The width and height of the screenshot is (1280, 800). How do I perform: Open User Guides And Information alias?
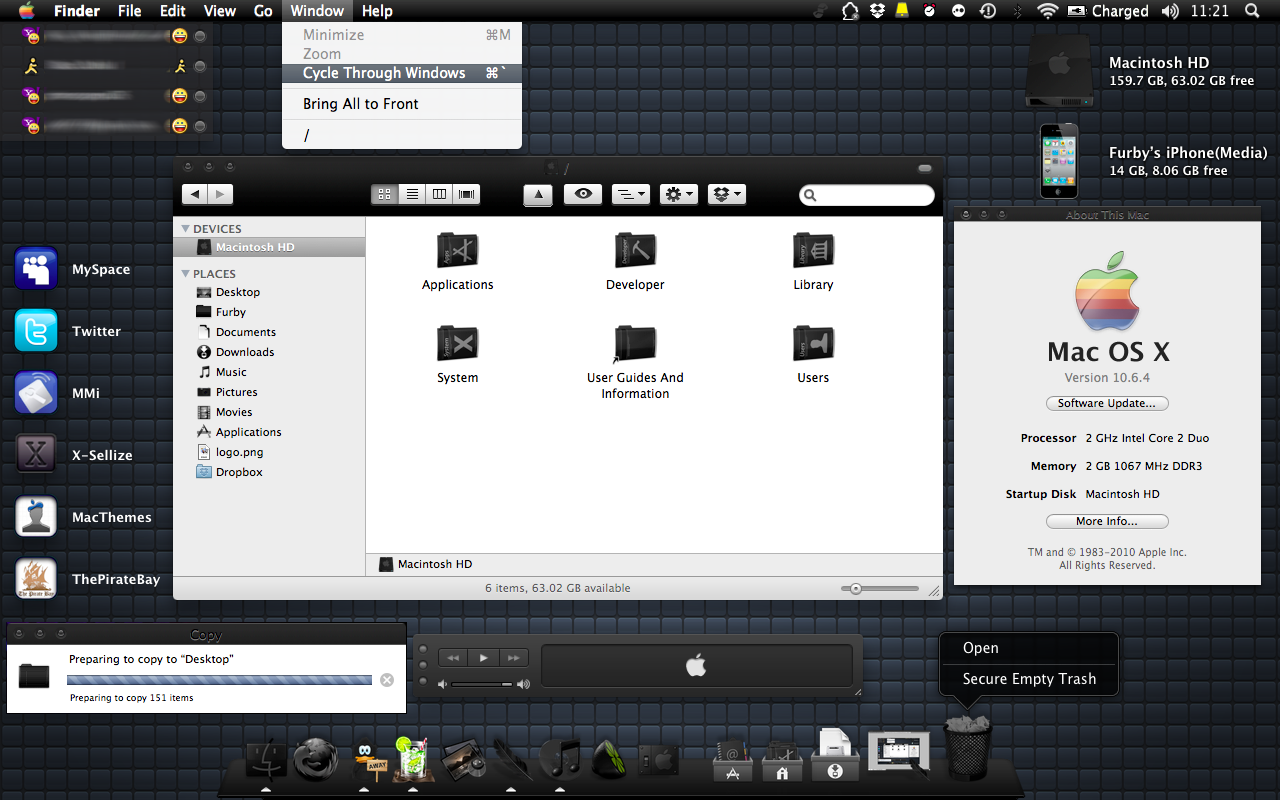coord(635,343)
